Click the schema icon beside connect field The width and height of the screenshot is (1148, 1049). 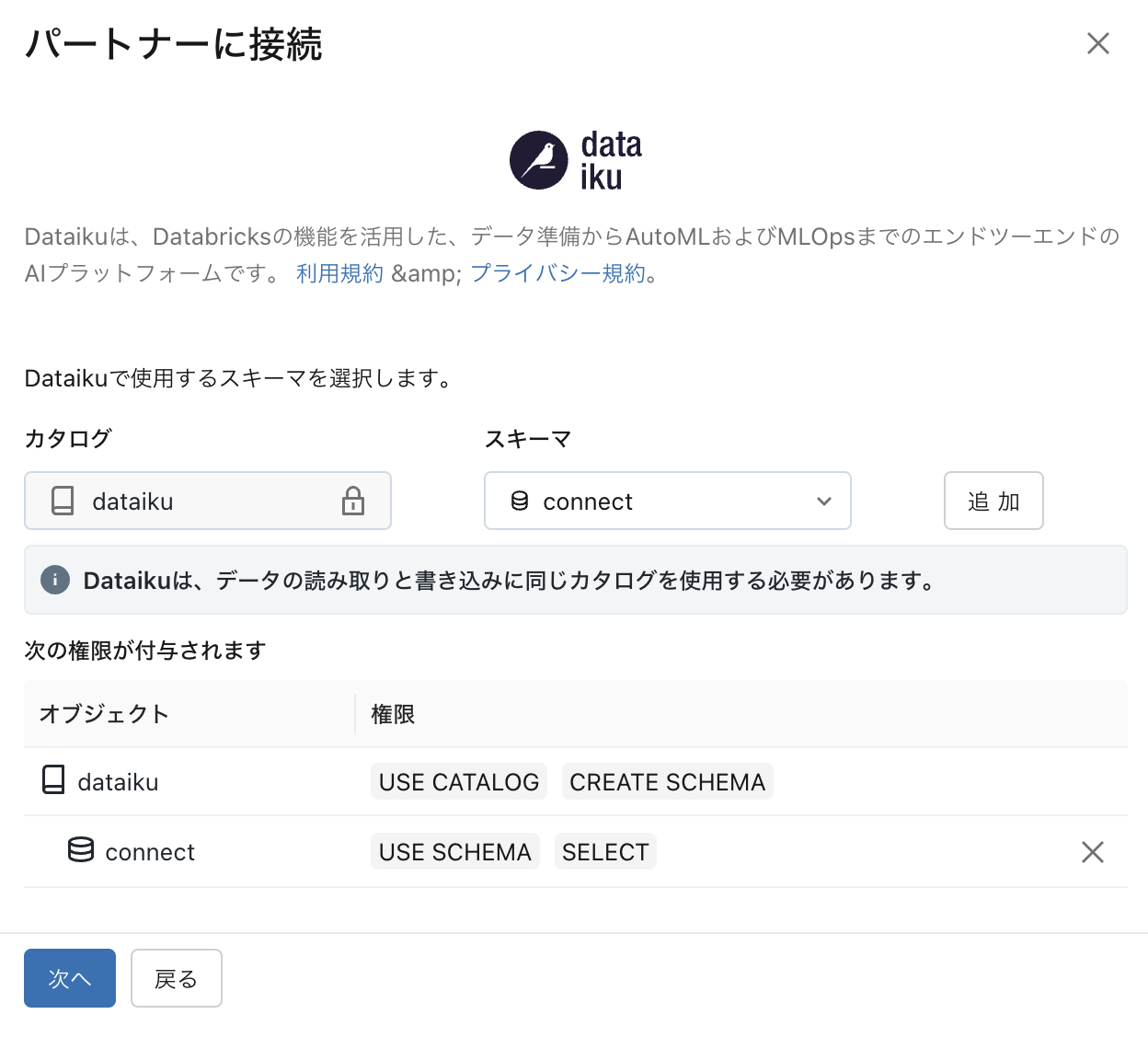pyautogui.click(x=521, y=501)
